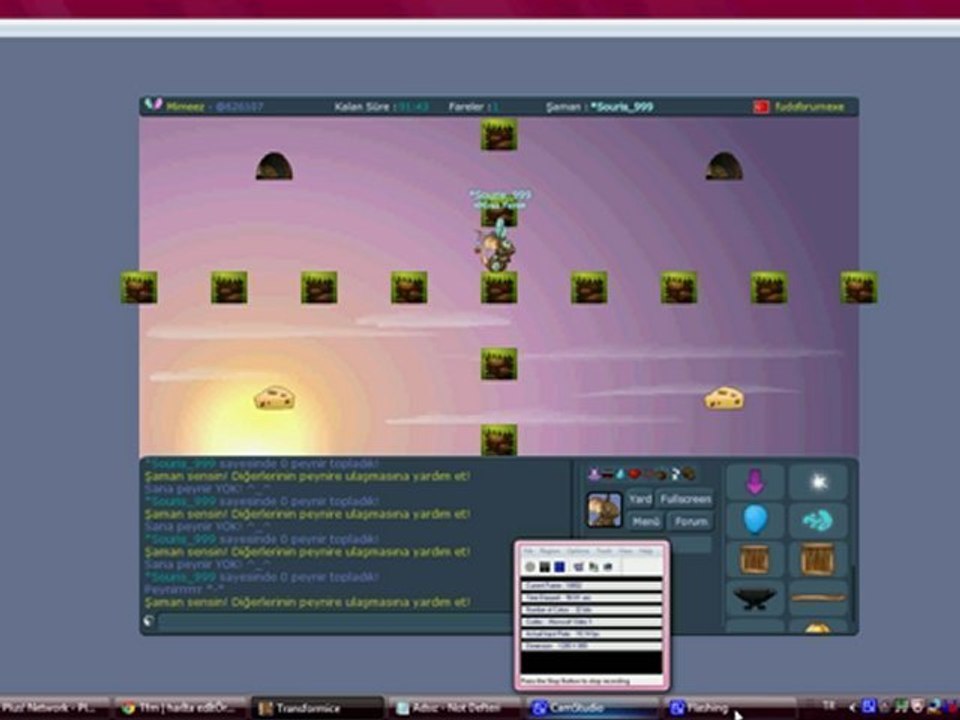The image size is (960, 720).
Task: Open CamStudio View menu
Action: click(626, 552)
